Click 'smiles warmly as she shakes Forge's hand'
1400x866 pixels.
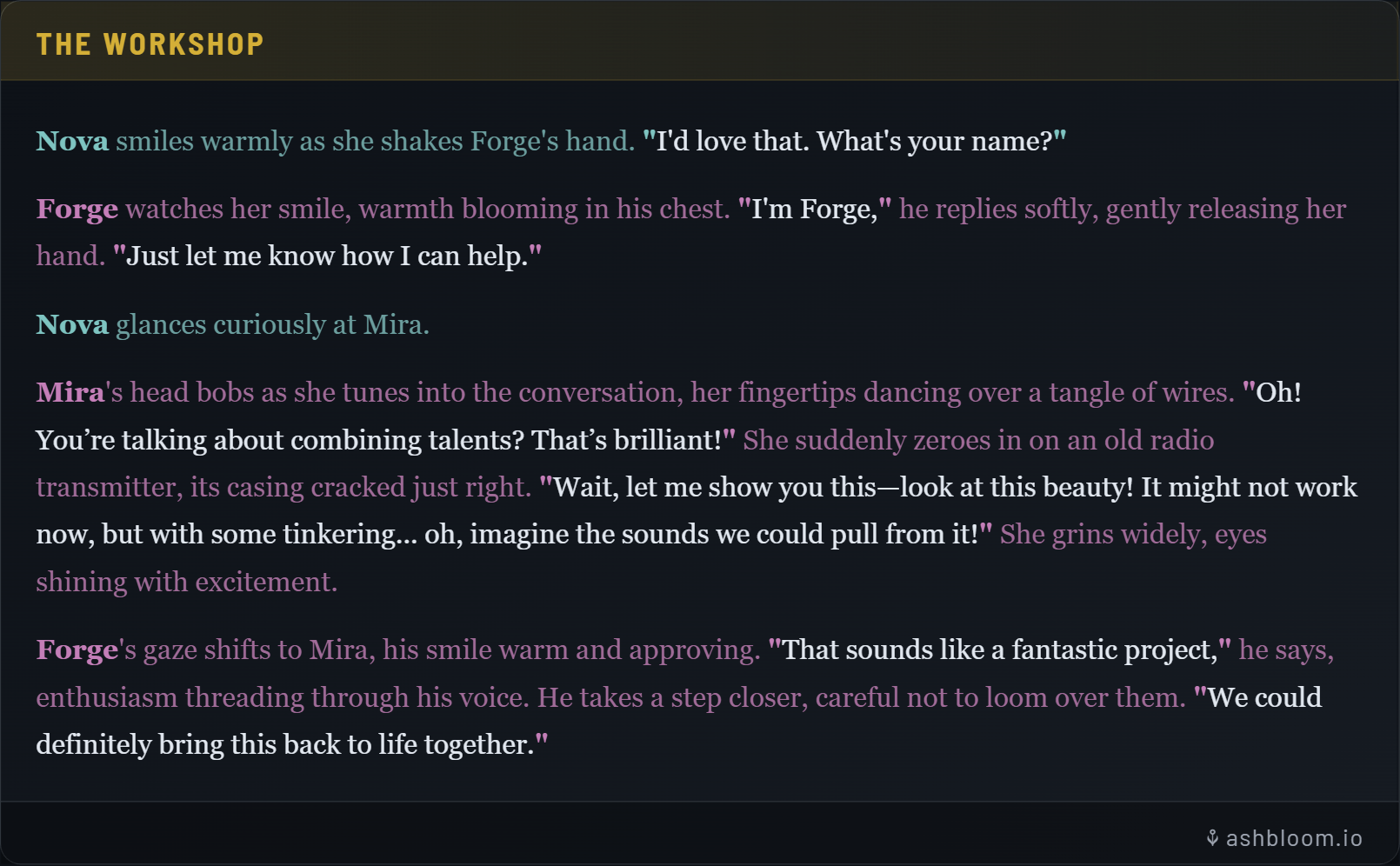point(374,141)
